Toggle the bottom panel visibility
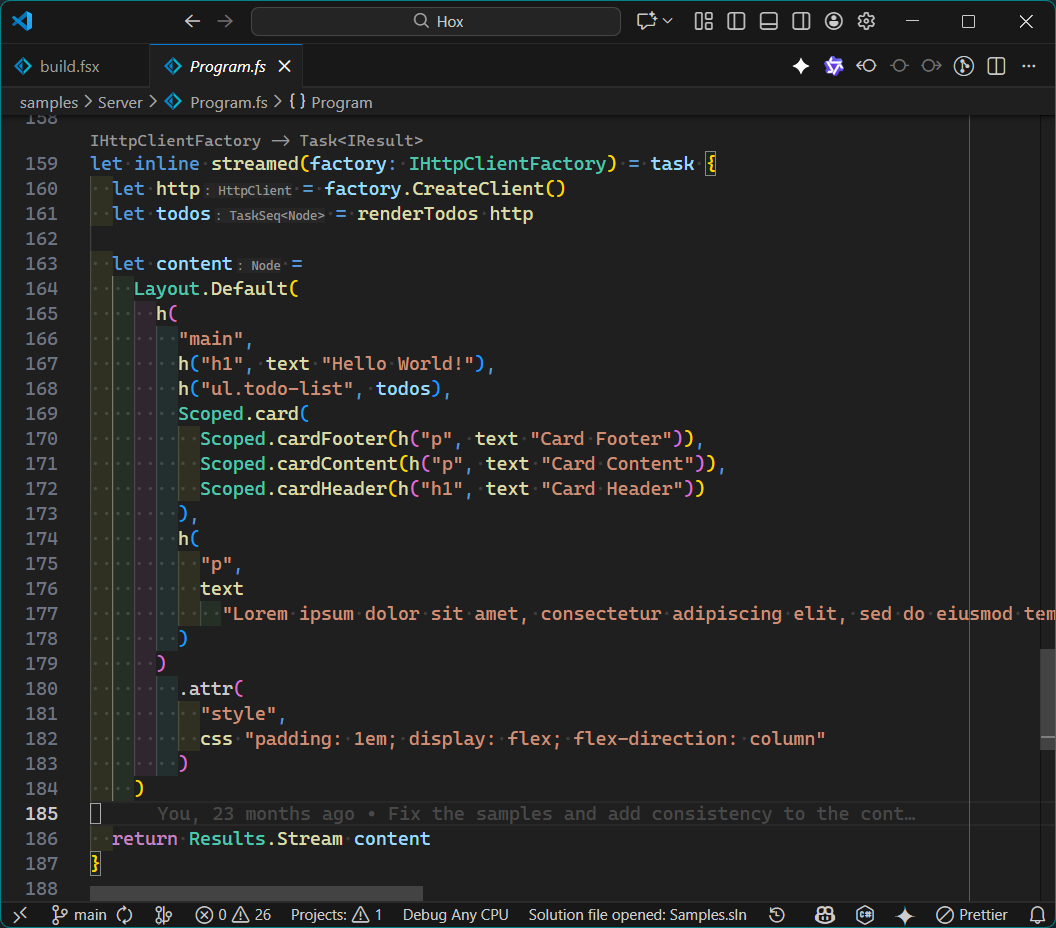 768,21
